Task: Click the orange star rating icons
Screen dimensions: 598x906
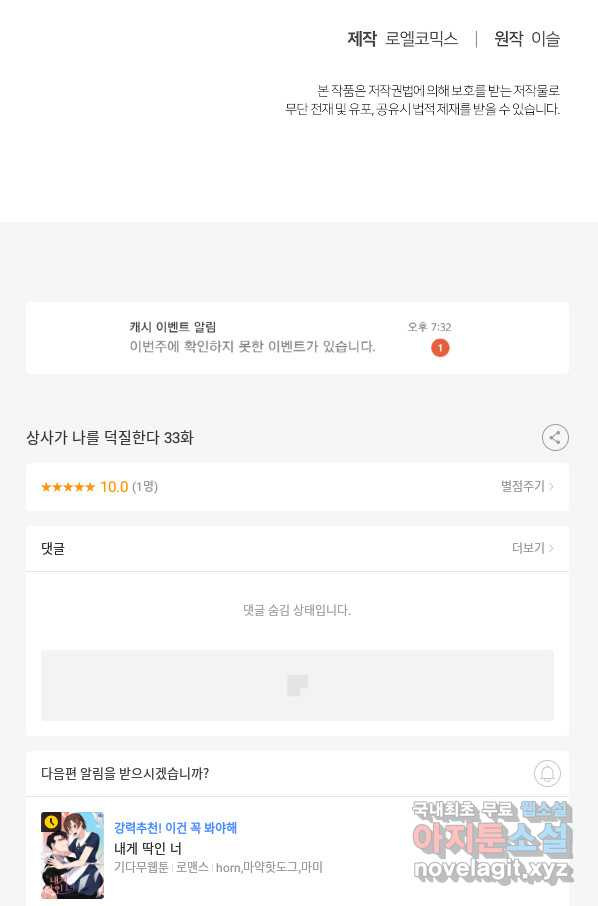Action: click(68, 487)
